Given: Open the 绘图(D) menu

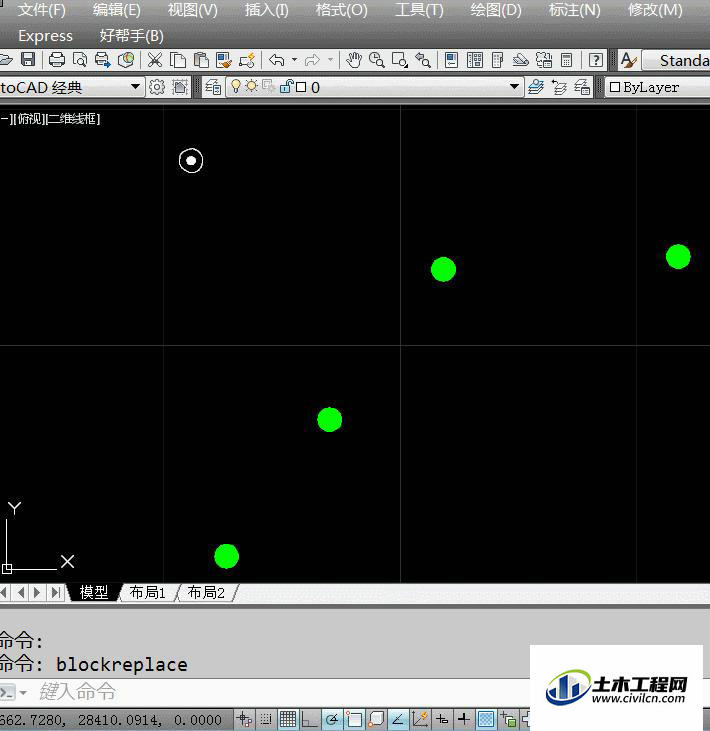Looking at the screenshot, I should coord(496,10).
